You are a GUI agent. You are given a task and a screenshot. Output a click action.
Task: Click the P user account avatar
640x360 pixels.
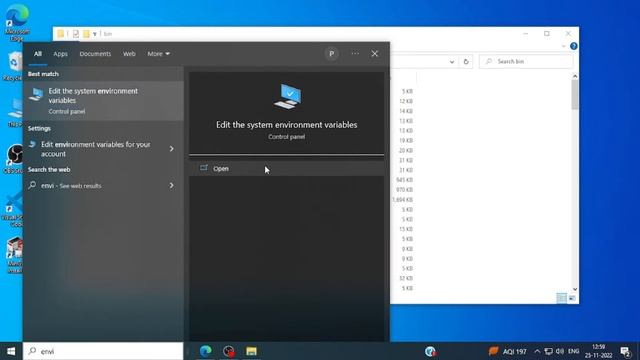(331, 54)
